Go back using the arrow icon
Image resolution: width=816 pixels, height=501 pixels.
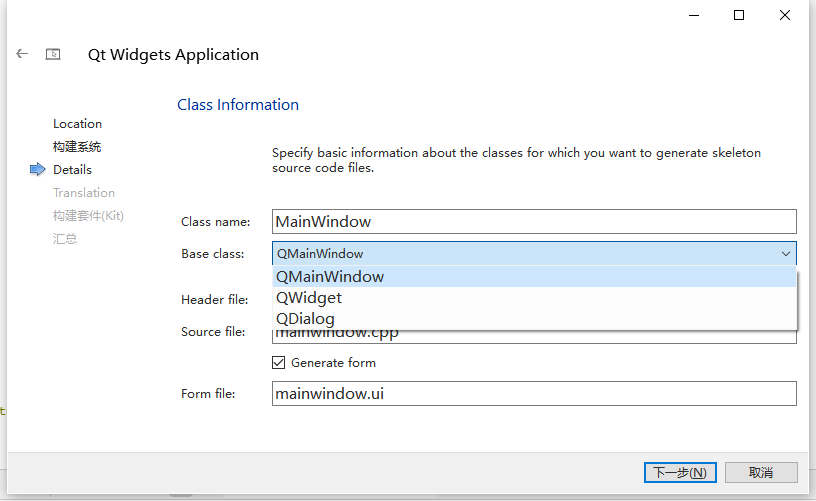(22, 54)
